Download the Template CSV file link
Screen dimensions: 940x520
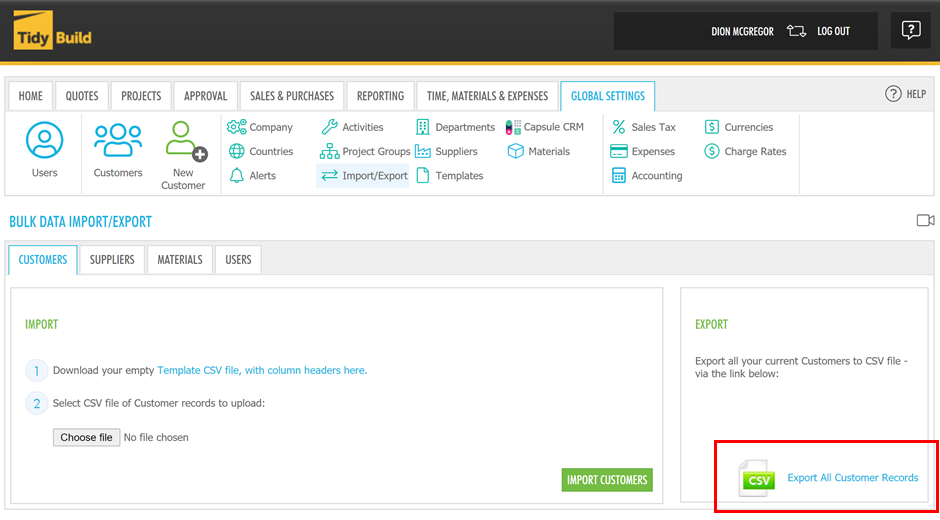pos(261,370)
